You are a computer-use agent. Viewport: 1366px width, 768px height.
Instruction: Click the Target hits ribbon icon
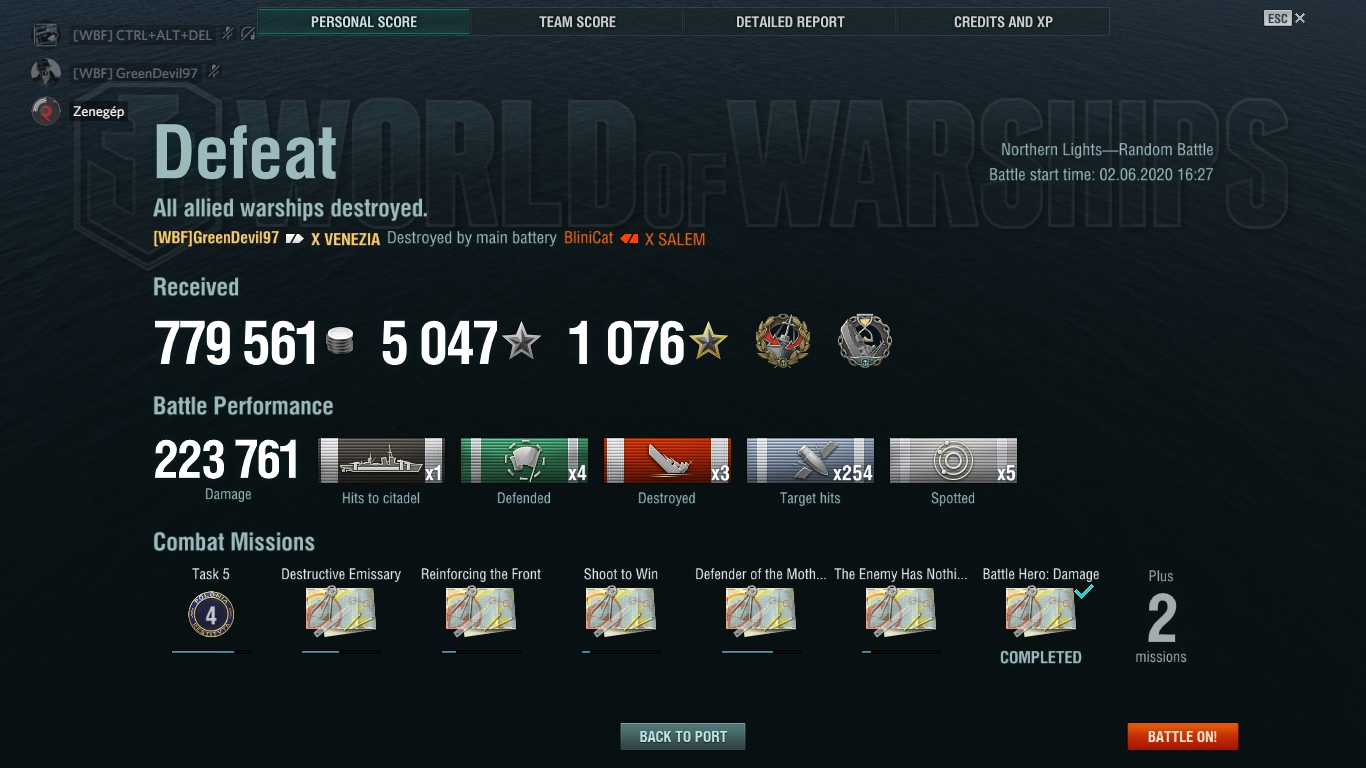(810, 461)
